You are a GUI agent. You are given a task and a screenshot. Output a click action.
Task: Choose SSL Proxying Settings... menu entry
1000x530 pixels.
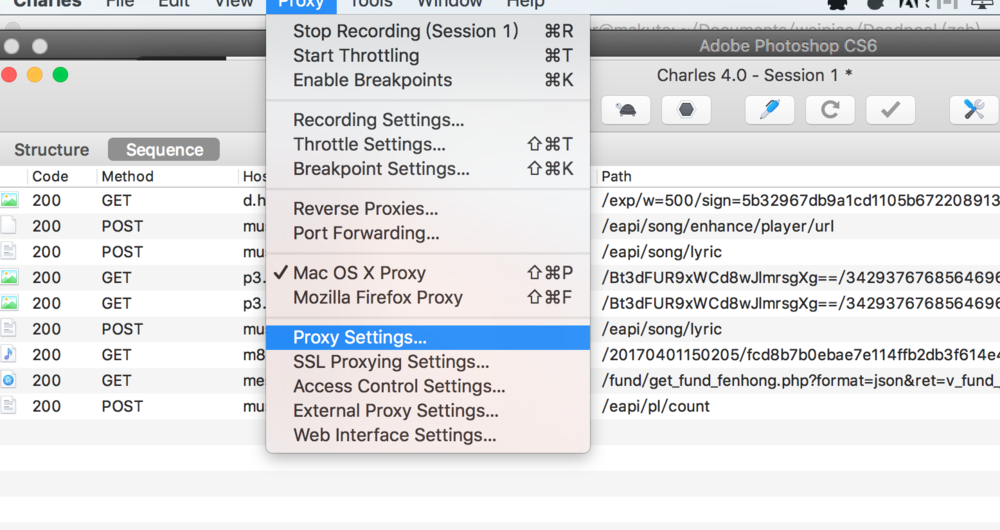[390, 362]
